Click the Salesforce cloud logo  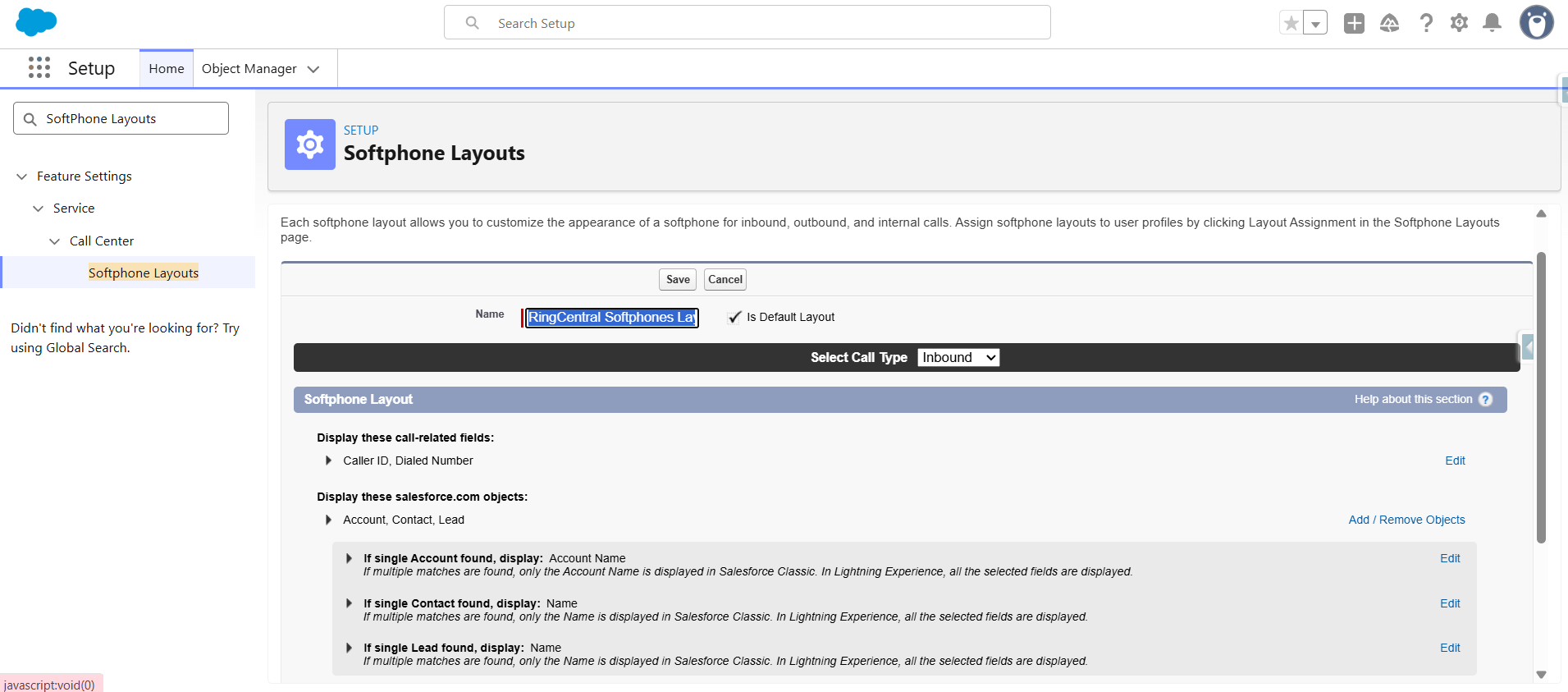[x=36, y=22]
